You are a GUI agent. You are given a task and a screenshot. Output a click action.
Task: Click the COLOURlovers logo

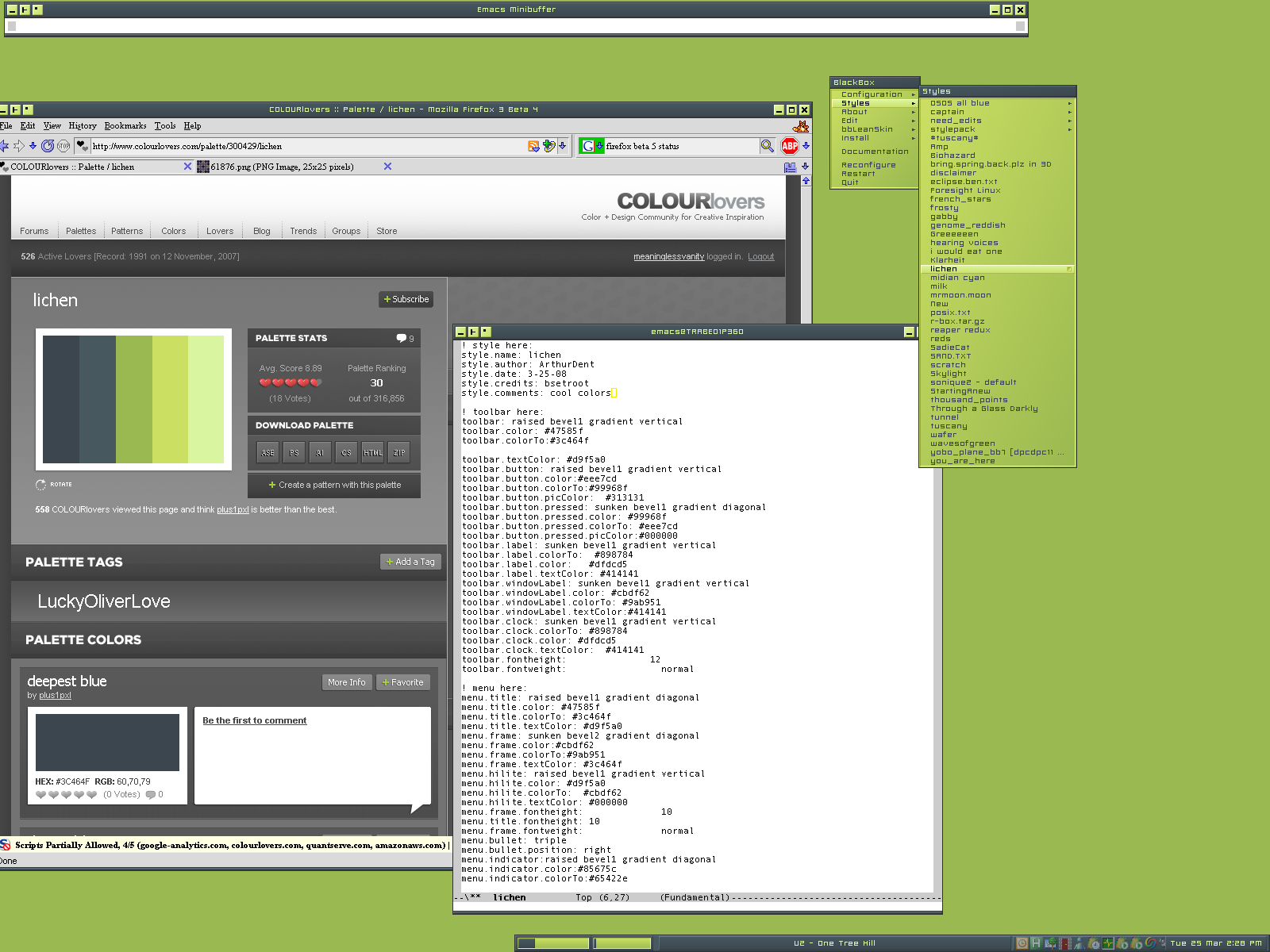point(691,201)
